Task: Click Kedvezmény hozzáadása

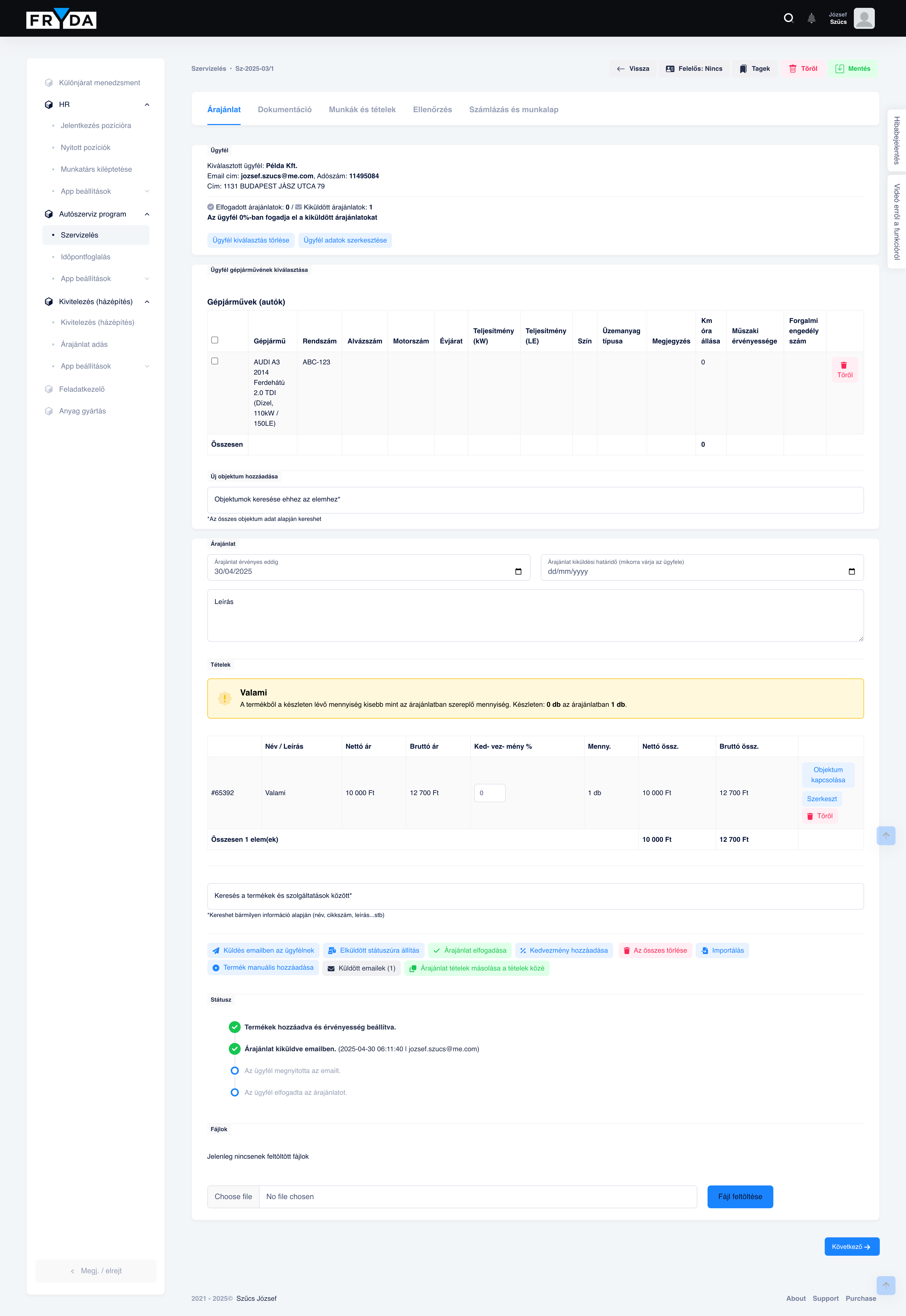Action: tap(564, 950)
